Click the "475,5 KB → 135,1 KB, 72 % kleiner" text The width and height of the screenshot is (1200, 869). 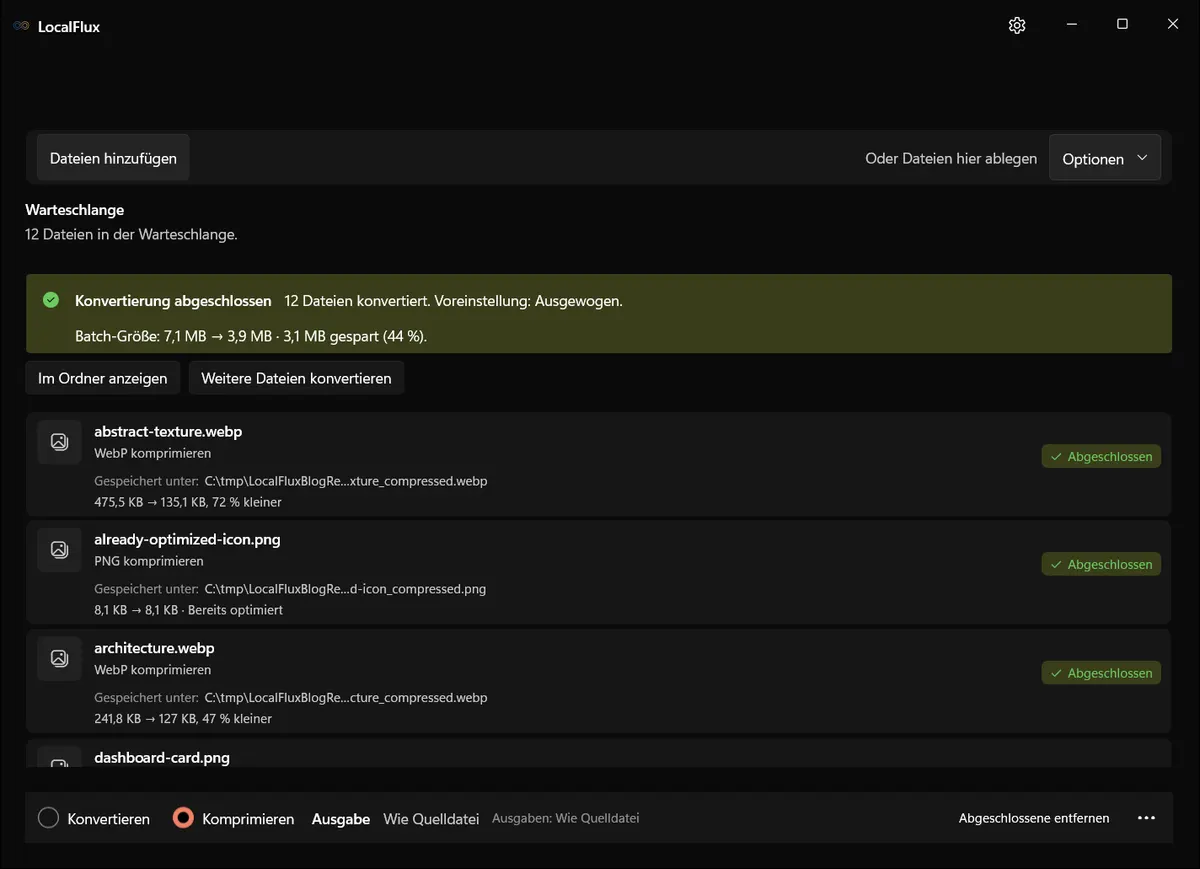point(188,502)
